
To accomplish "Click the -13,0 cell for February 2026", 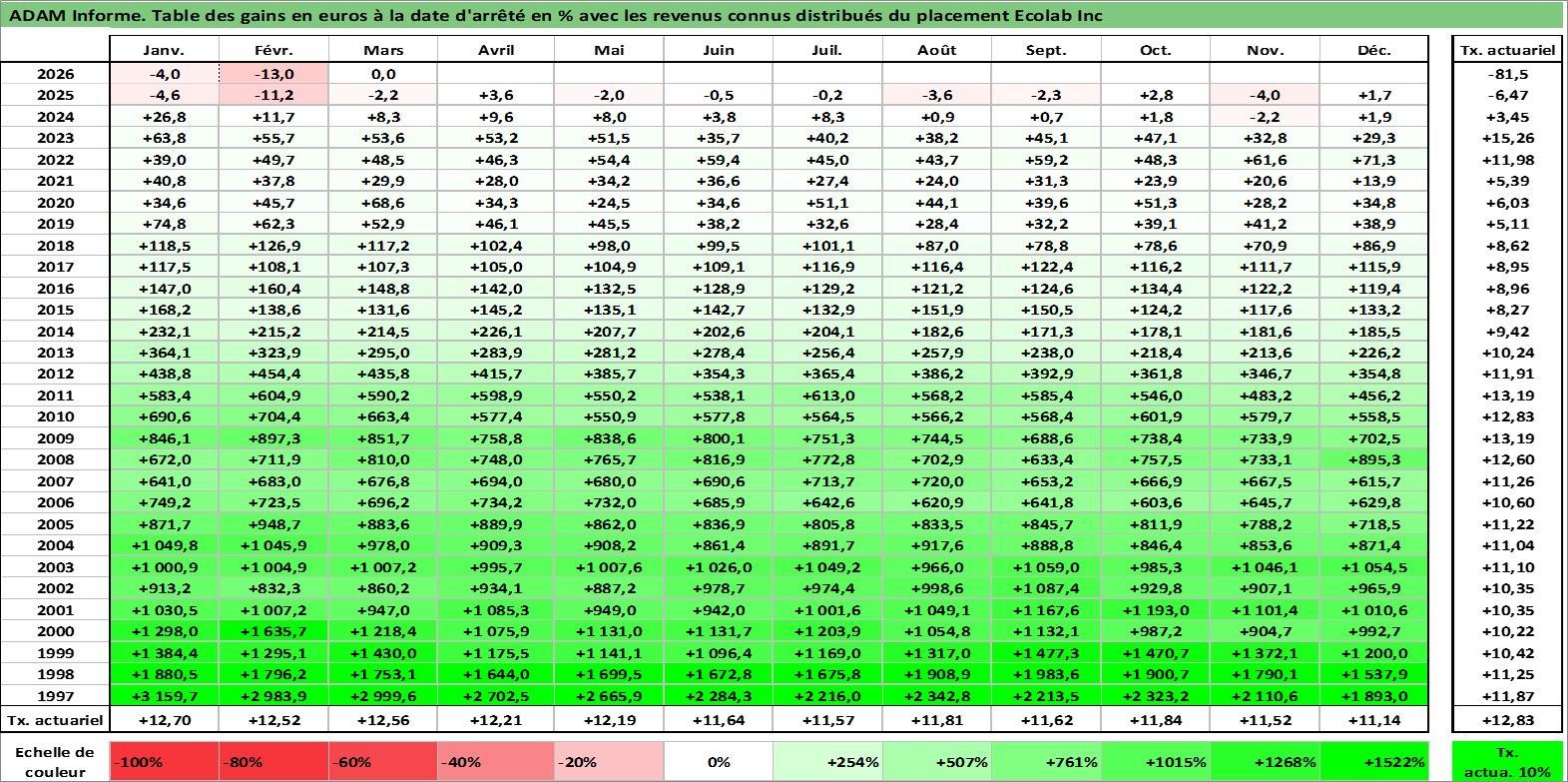I will (x=273, y=74).
